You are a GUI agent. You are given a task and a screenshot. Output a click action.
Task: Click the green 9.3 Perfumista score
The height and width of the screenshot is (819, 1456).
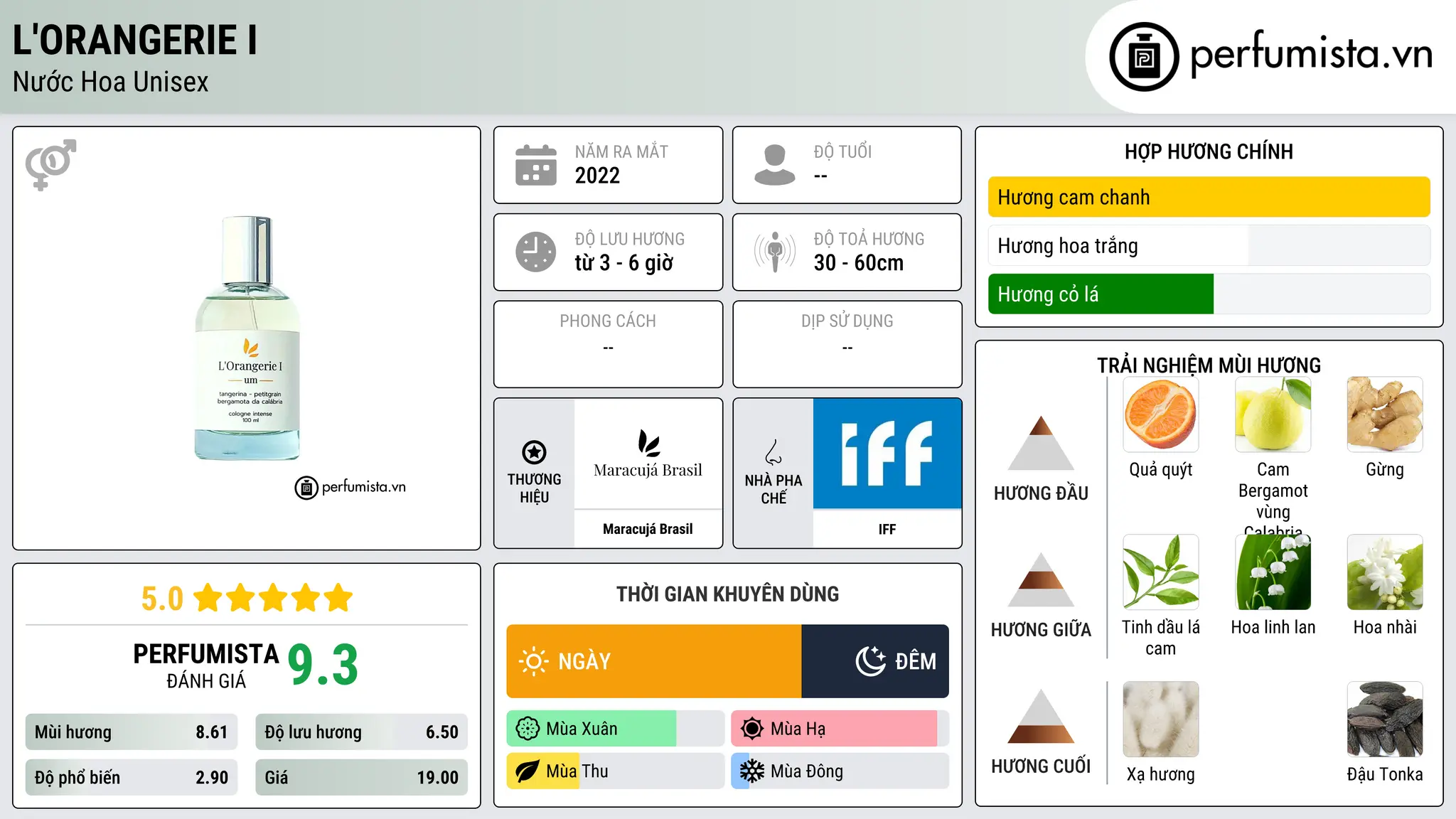(x=323, y=665)
